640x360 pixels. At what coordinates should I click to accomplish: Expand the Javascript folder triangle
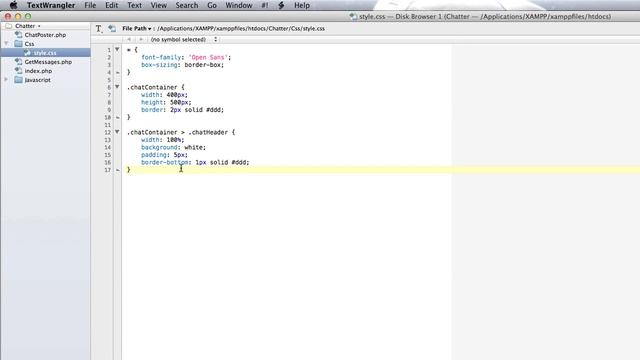[6, 80]
